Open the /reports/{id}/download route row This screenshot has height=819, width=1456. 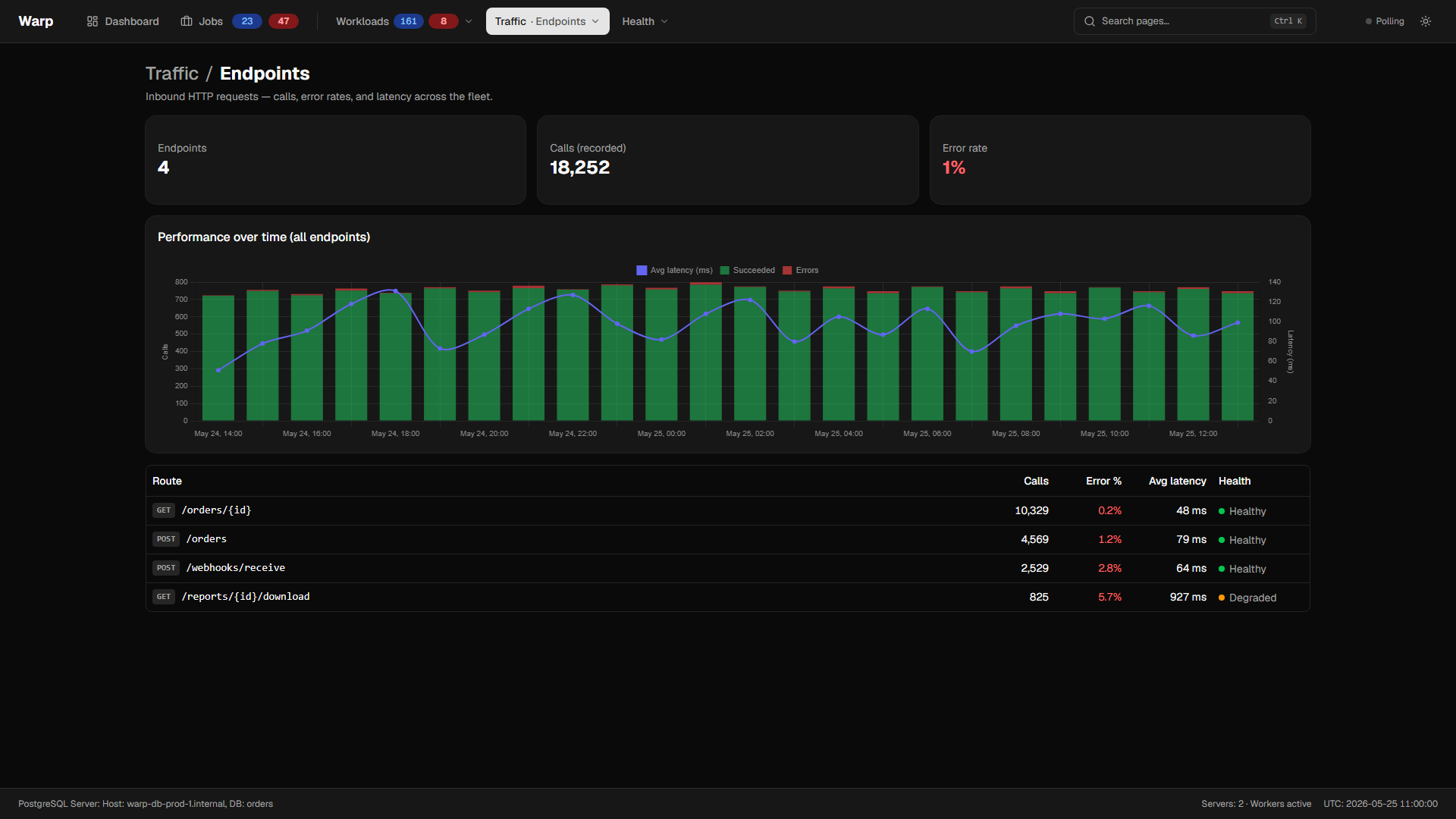coord(728,598)
